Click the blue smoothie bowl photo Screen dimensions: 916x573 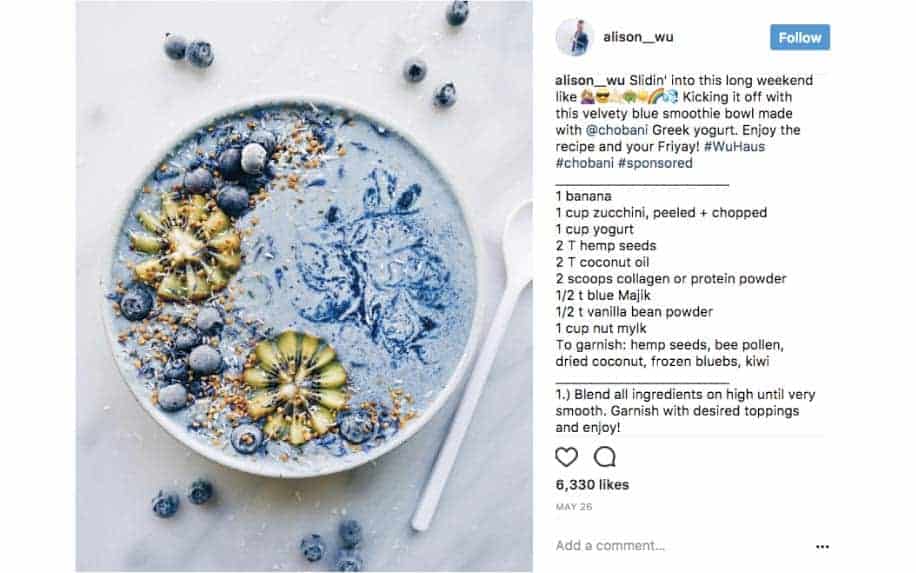point(304,286)
